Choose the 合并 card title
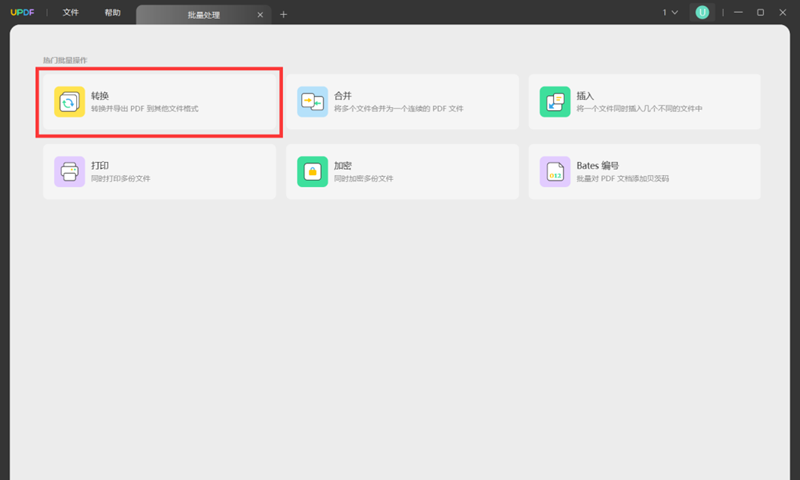 (343, 96)
